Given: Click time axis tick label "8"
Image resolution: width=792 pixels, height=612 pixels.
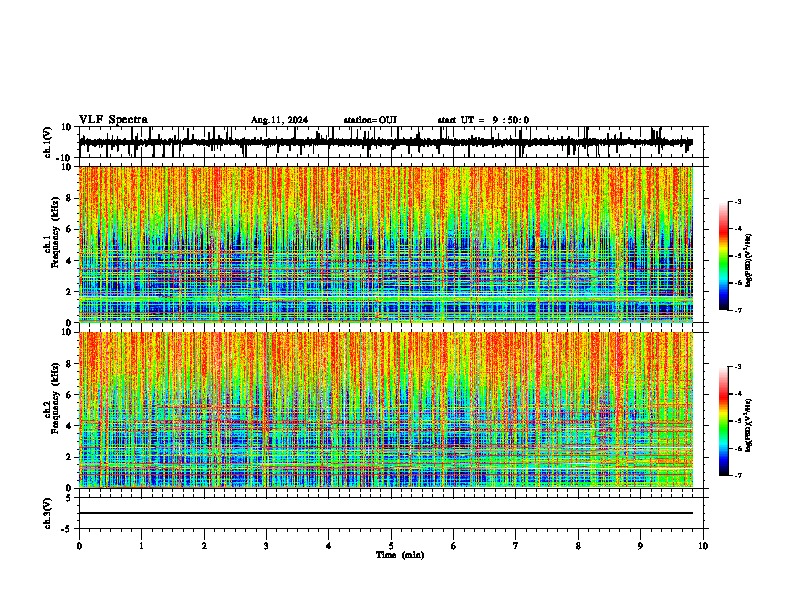Looking at the screenshot, I should point(578,546).
